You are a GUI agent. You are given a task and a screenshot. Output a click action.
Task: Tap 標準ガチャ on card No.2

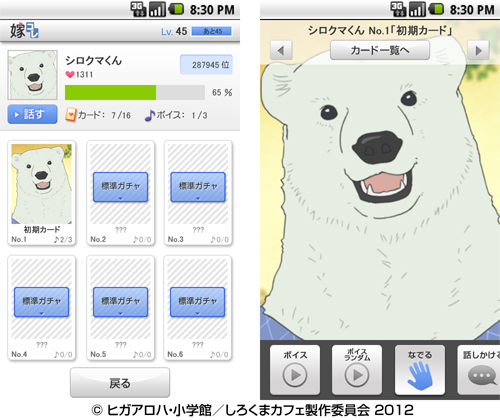pyautogui.click(x=120, y=187)
